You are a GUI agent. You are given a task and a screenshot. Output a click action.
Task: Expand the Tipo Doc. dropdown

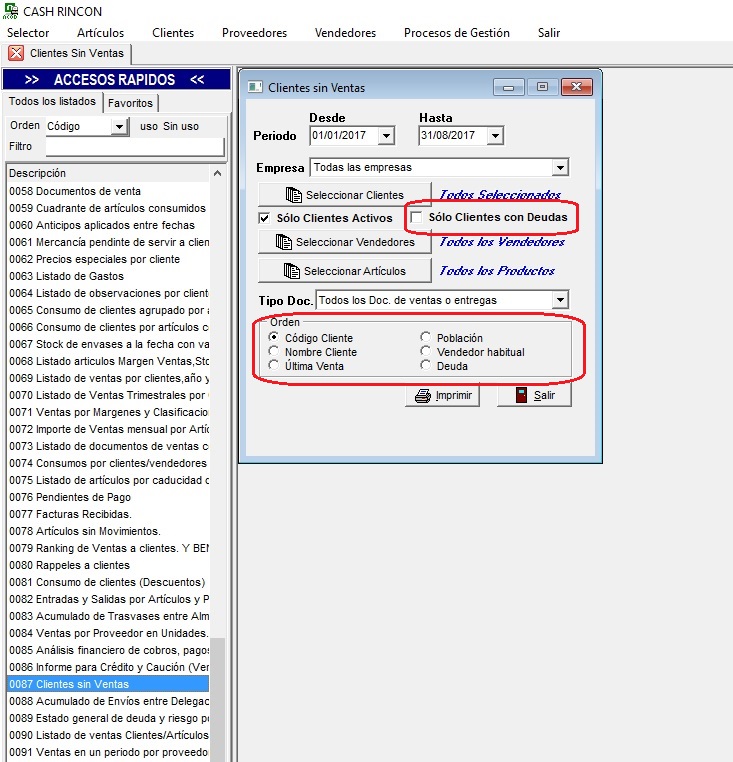(560, 300)
